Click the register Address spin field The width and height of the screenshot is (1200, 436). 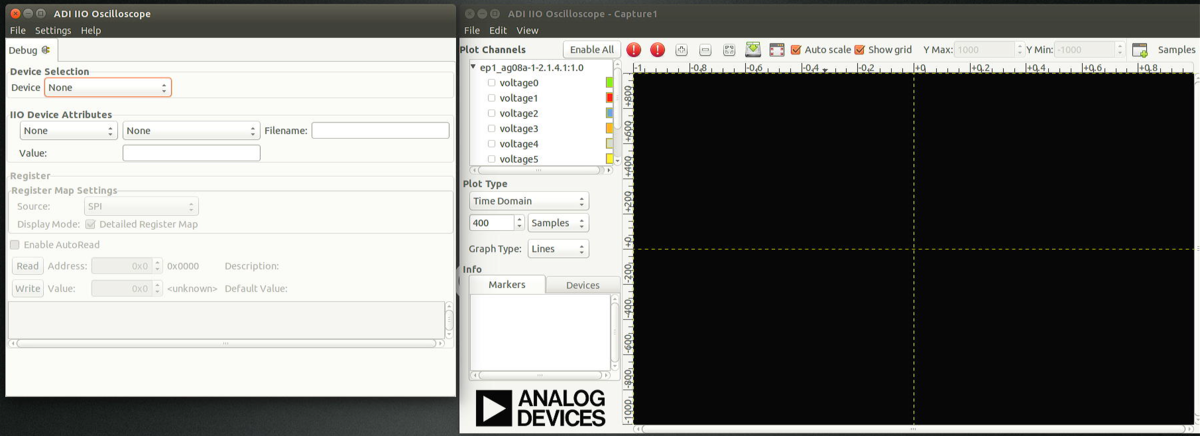click(x=126, y=266)
